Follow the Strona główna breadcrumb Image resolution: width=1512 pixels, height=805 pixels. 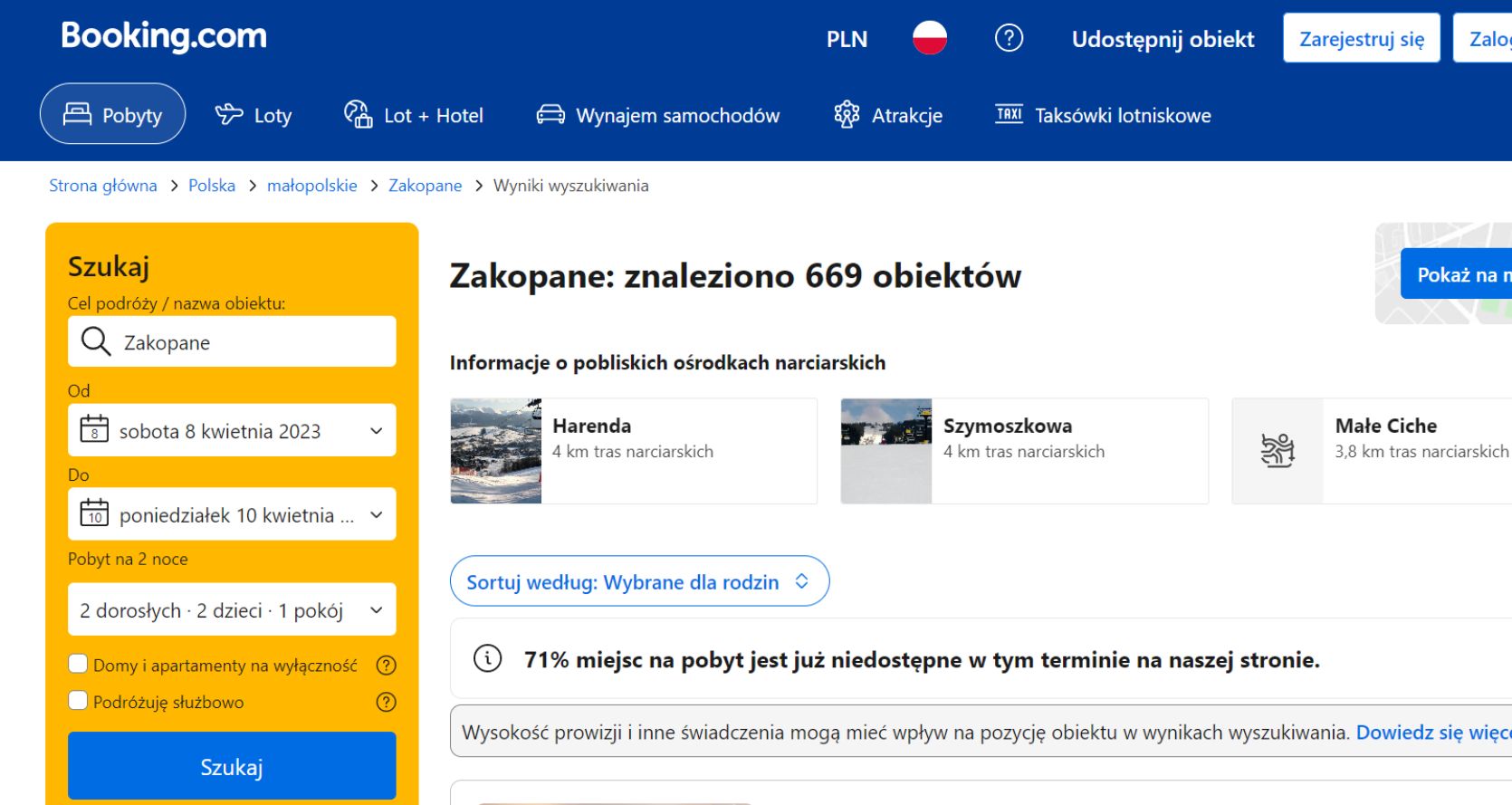point(103,186)
